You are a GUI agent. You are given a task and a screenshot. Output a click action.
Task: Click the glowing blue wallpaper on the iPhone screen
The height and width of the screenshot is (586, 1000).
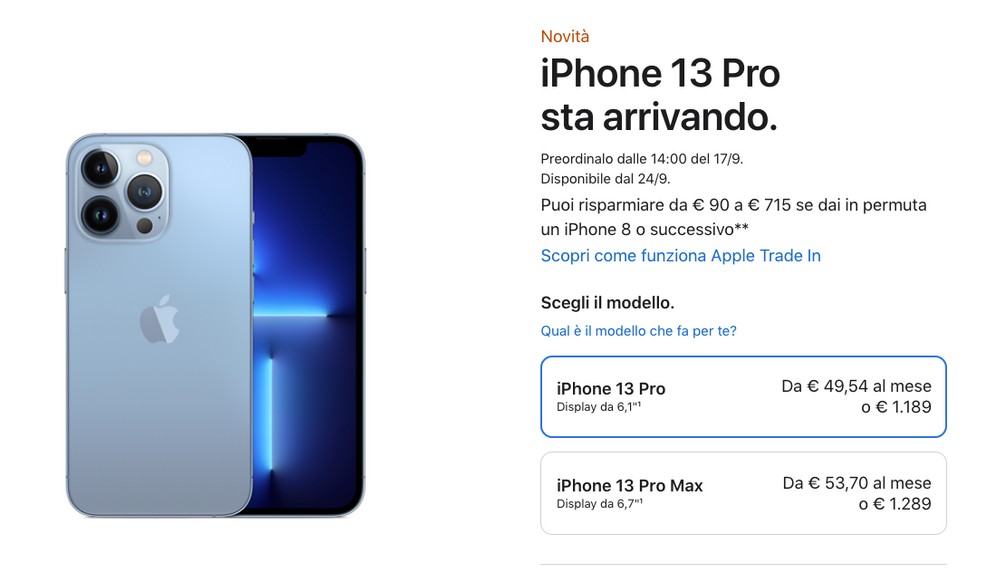(304, 332)
